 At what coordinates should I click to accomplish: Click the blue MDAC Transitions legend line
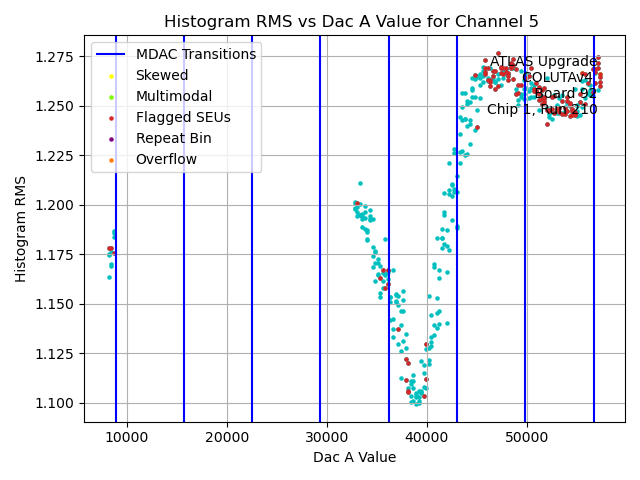click(x=112, y=54)
